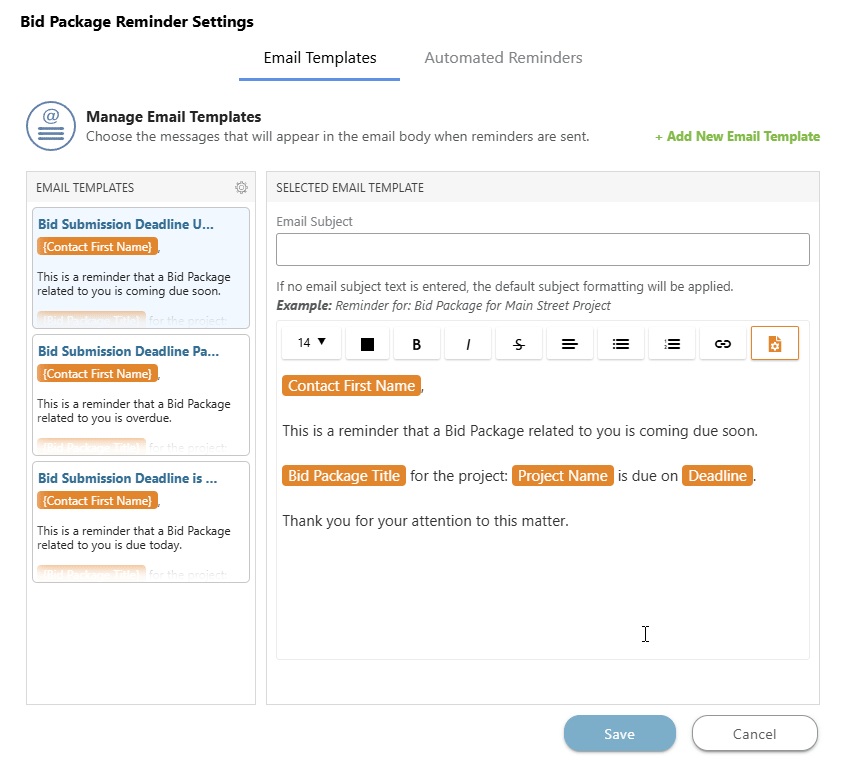
Task: Focus the Email Subject input field
Action: [x=543, y=249]
